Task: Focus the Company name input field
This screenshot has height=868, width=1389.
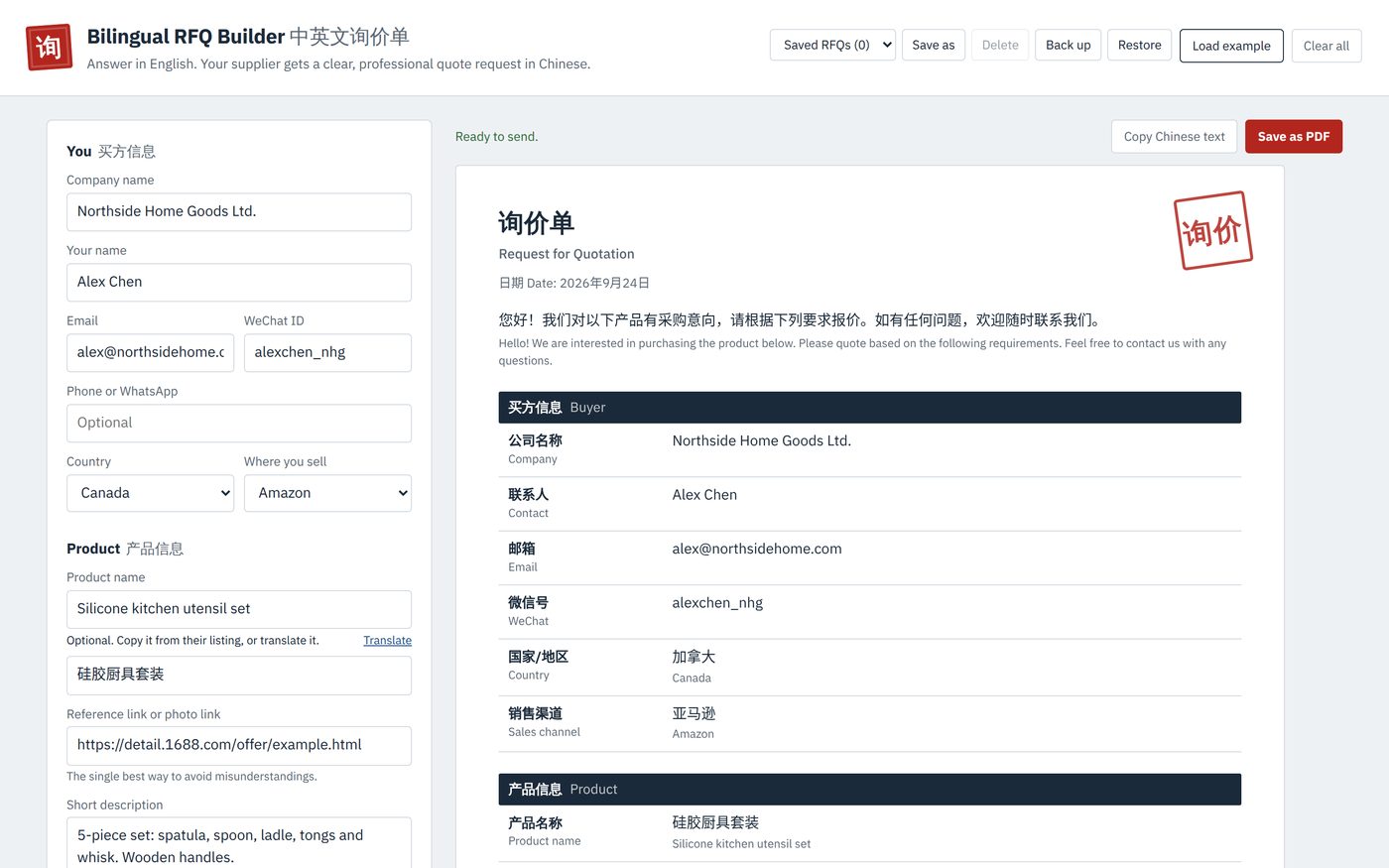Action: click(x=239, y=212)
